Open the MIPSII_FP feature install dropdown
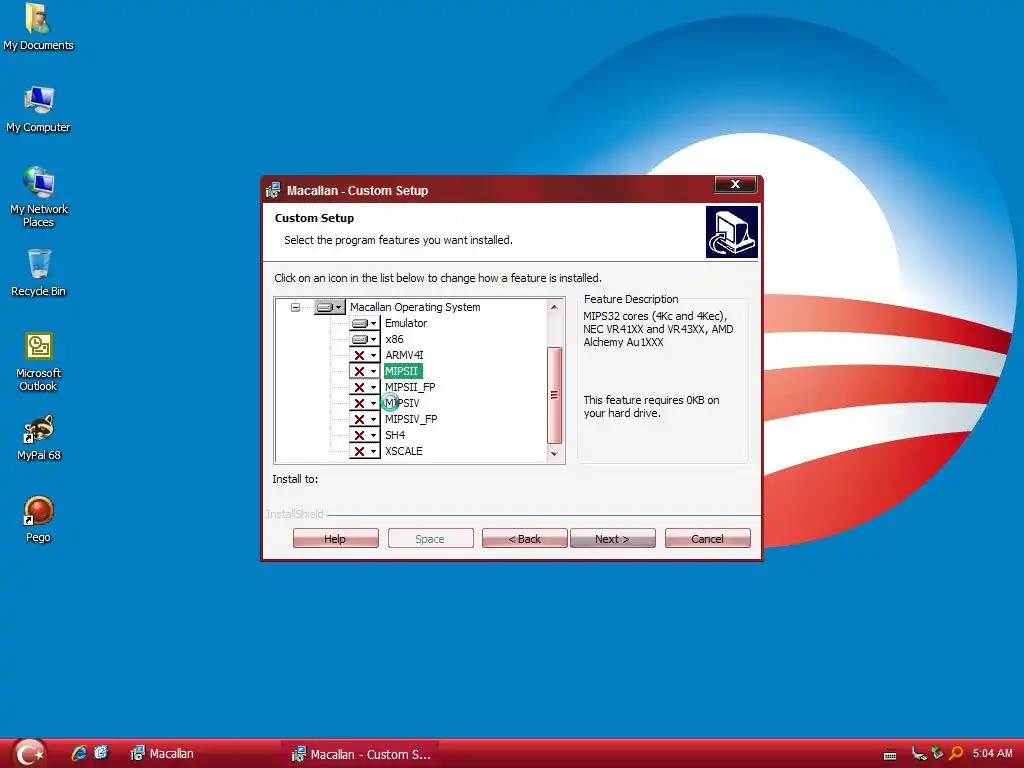 coord(364,387)
